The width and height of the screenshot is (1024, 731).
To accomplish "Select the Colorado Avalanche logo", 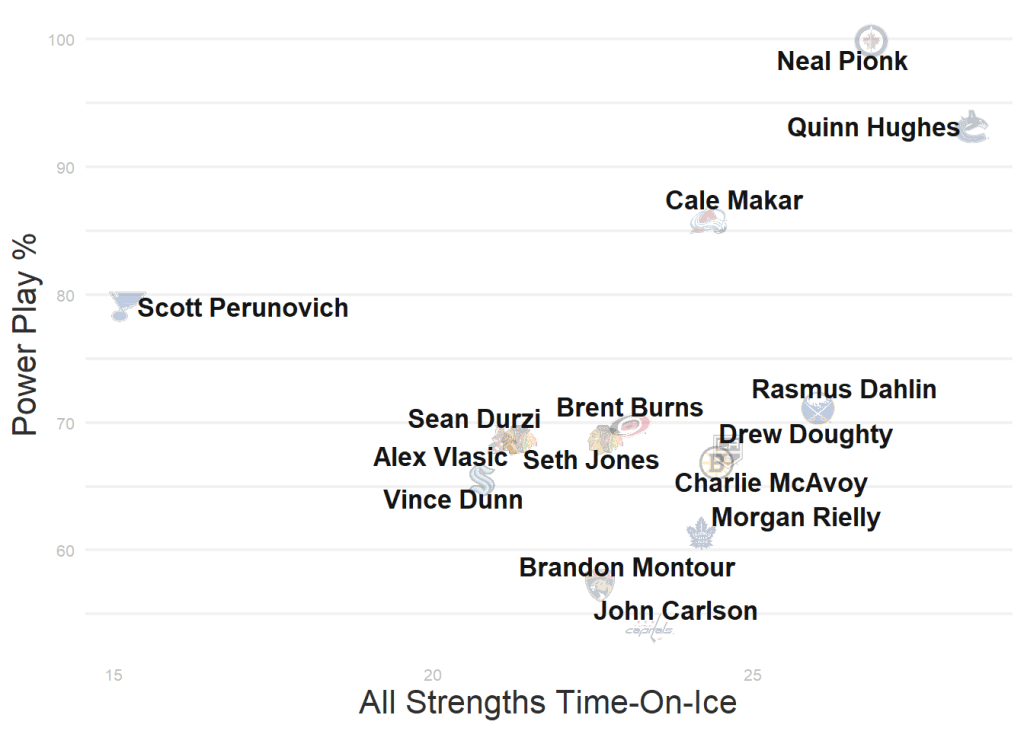I will coord(708,223).
